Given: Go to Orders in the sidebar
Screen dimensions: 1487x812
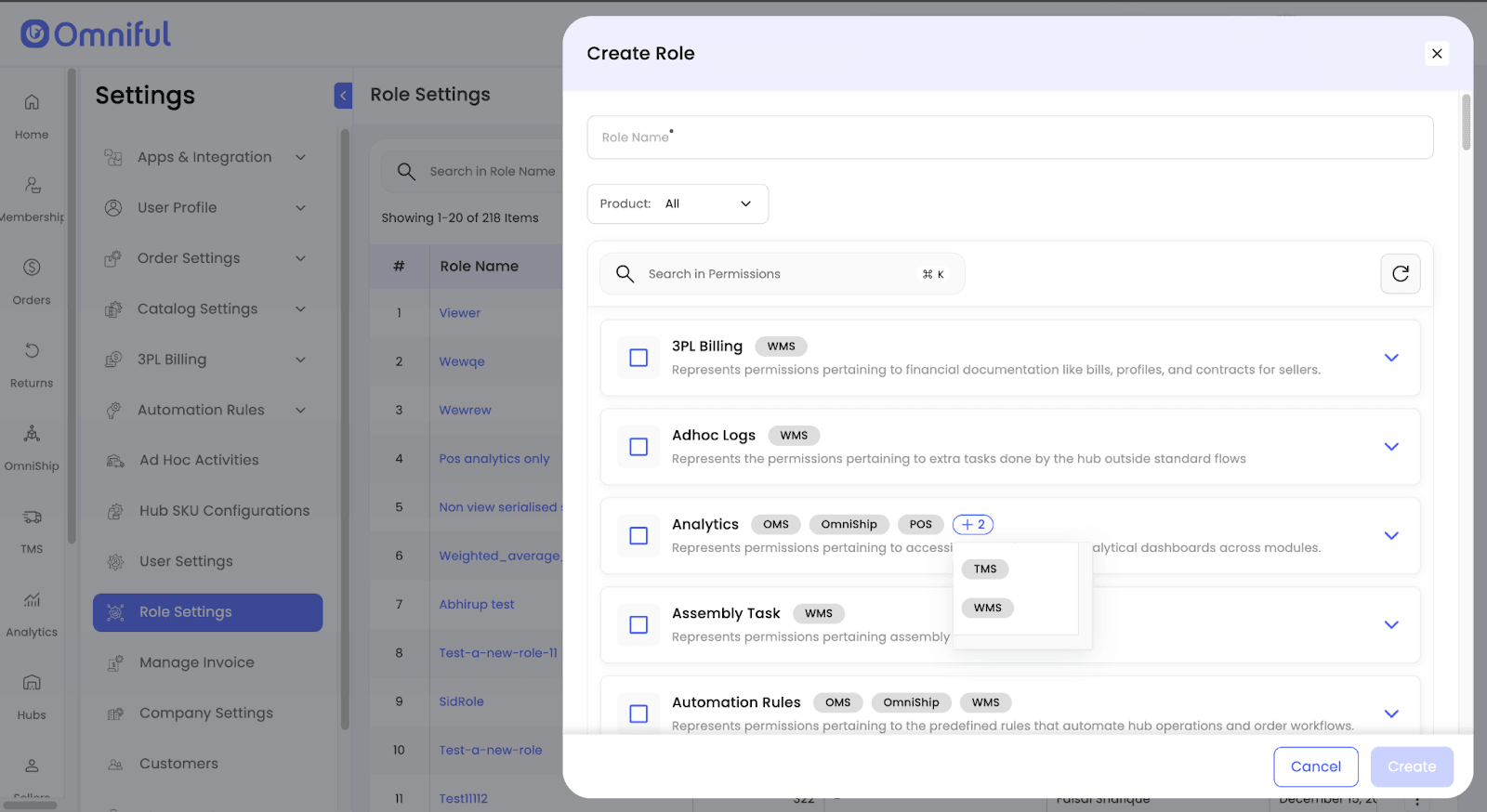Looking at the screenshot, I should 32,268.
